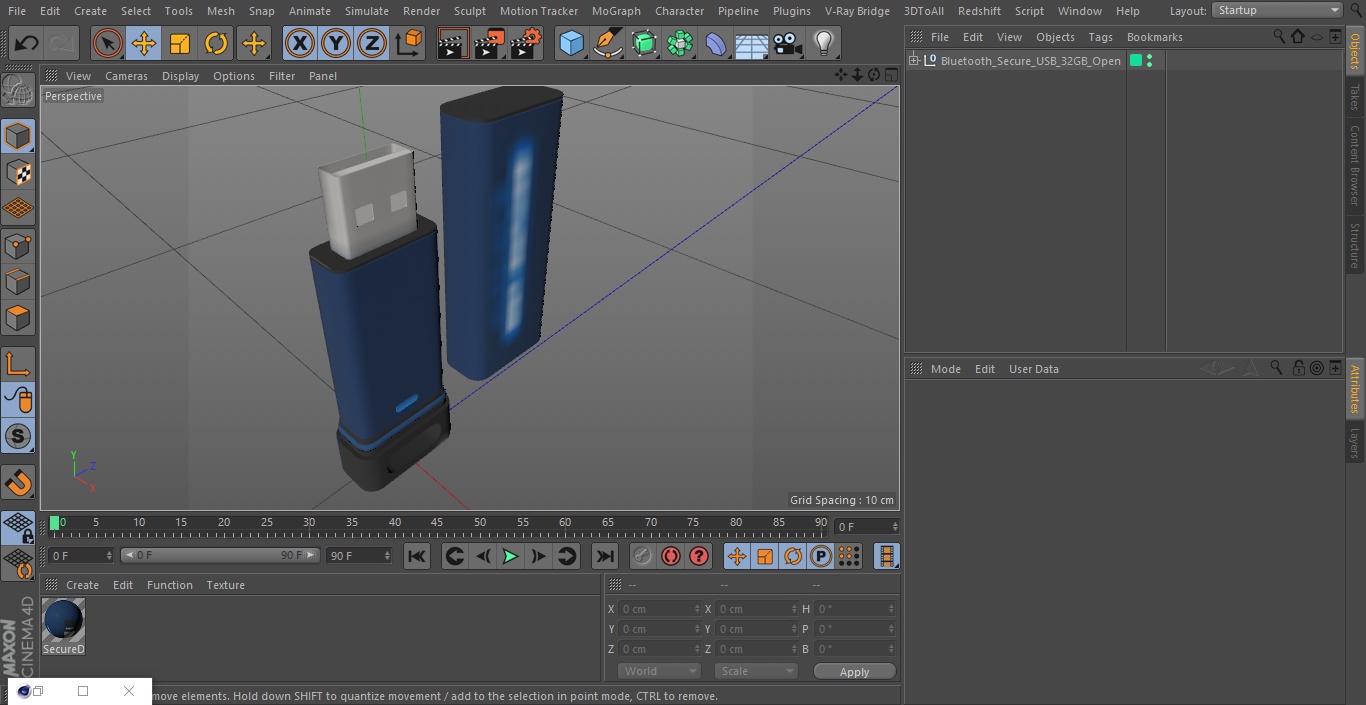Image resolution: width=1366 pixels, height=705 pixels.
Task: Open the viewport Display menu
Action: click(x=180, y=76)
